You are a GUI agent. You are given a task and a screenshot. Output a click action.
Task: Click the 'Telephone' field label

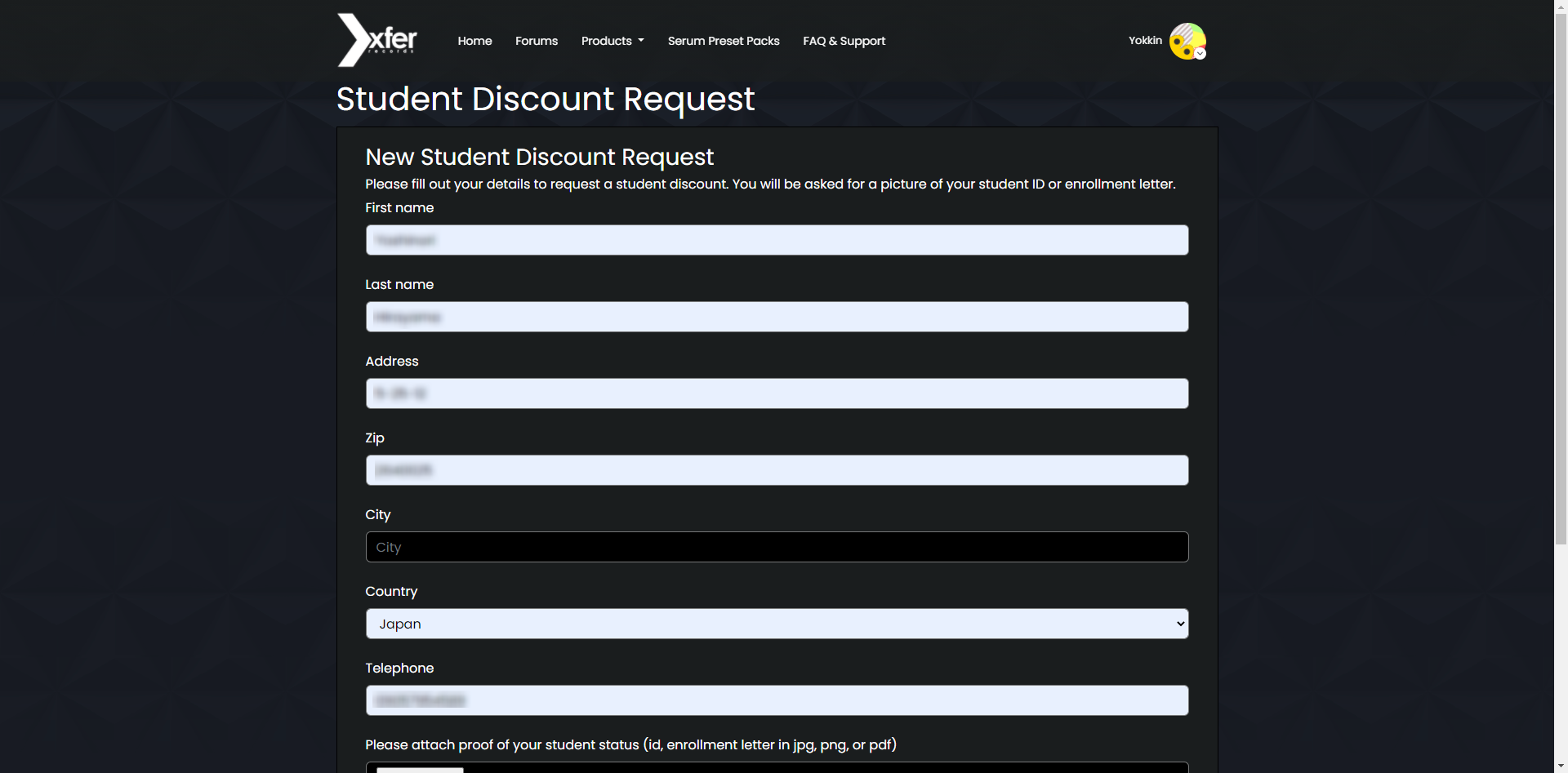pyautogui.click(x=399, y=668)
